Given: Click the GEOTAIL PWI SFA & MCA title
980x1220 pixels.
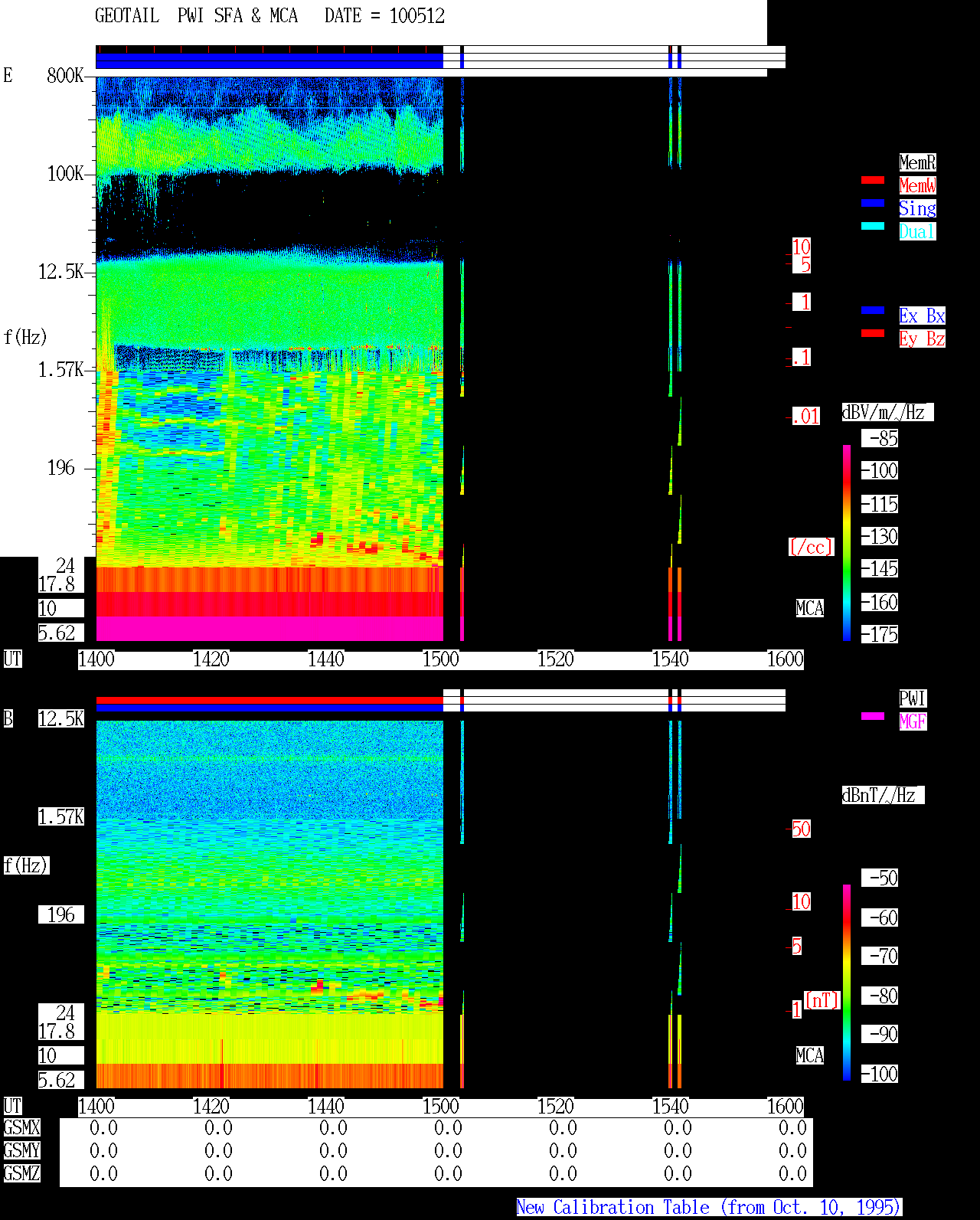Looking at the screenshot, I should click(x=196, y=16).
